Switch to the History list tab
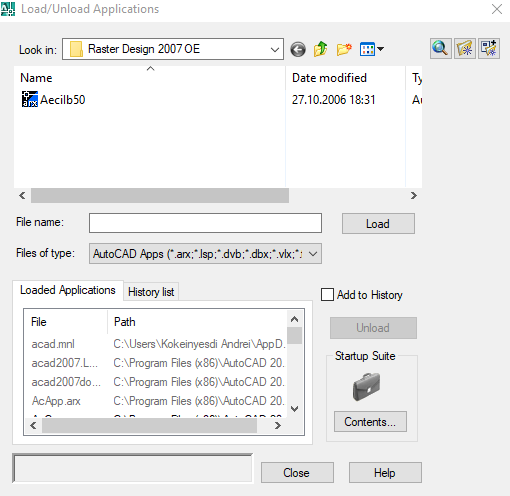510x496 pixels. pos(151,292)
